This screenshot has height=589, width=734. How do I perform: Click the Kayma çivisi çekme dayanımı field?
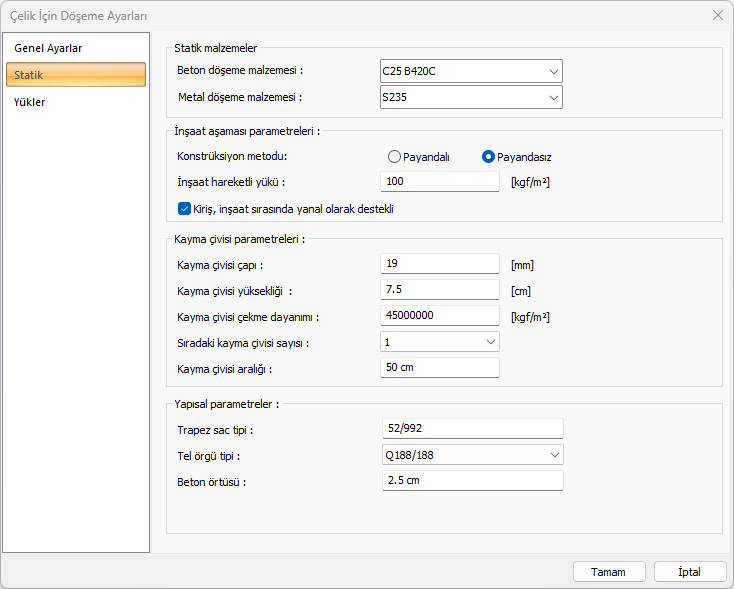(x=440, y=316)
